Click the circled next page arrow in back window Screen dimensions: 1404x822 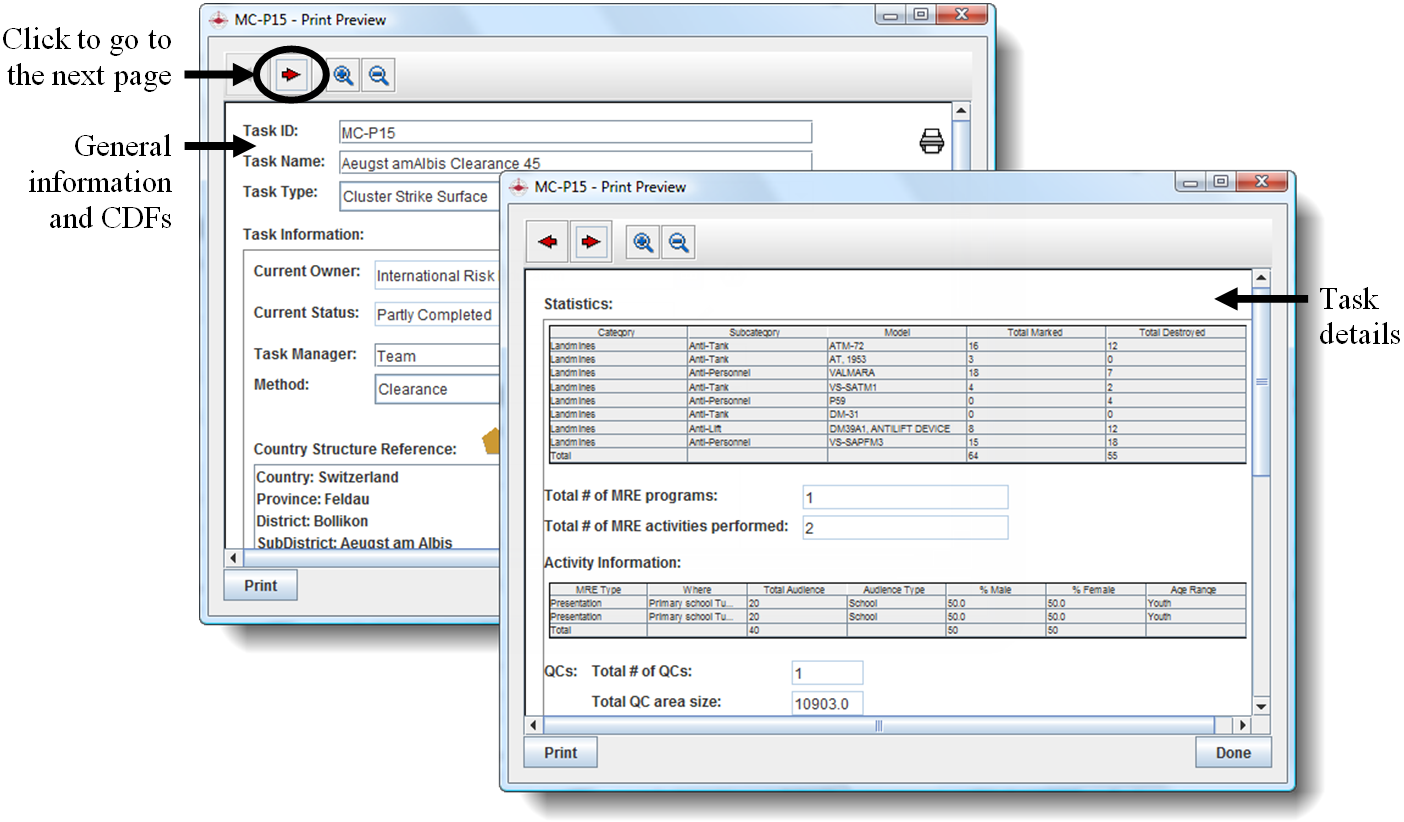pyautogui.click(x=291, y=75)
